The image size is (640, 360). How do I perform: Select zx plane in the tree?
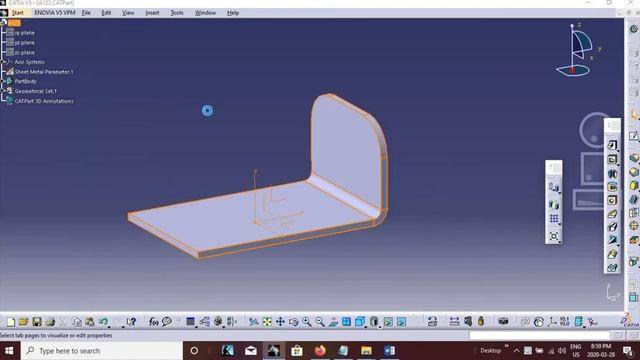point(20,52)
